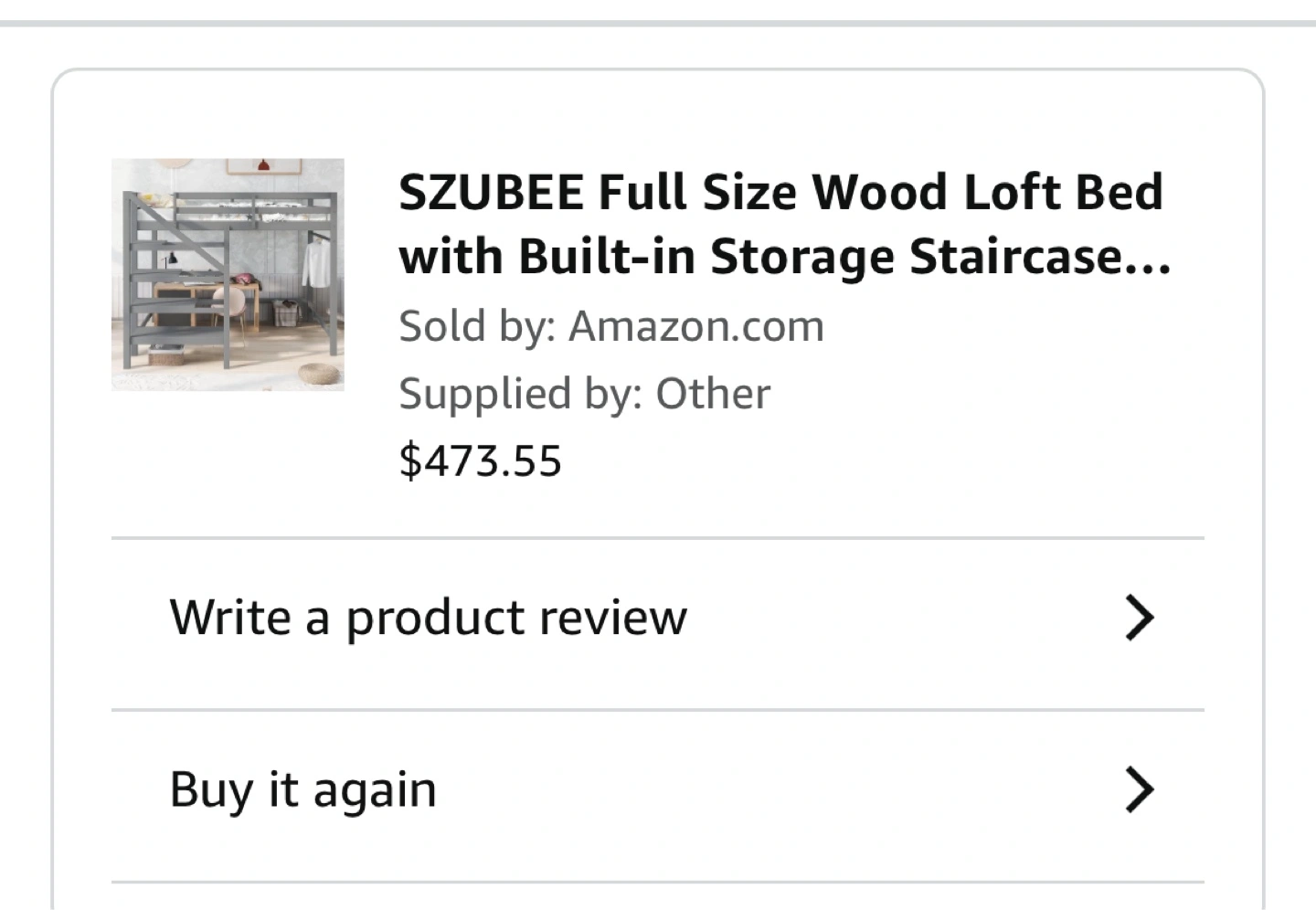Screen dimensions: 1316x910
Task: Click the $473.55 price text
Action: [480, 460]
